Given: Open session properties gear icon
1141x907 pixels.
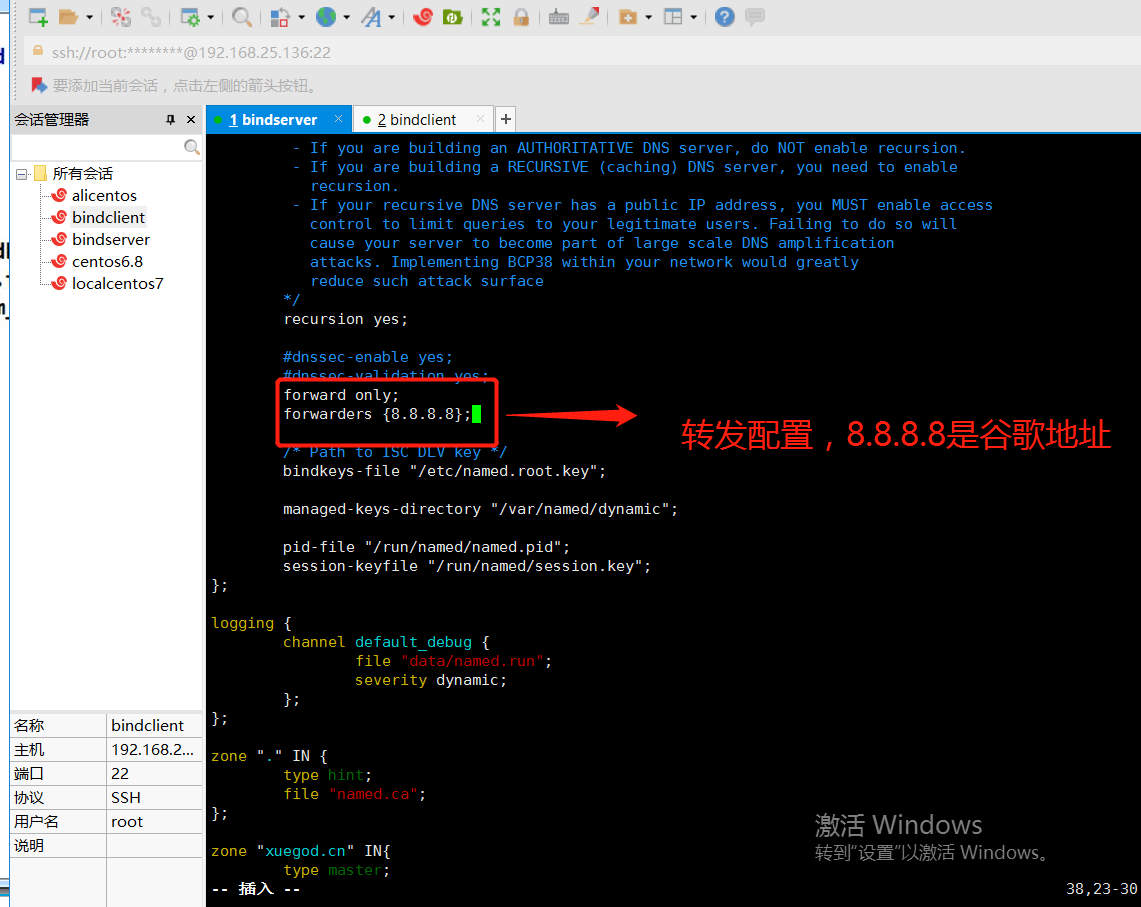Looking at the screenshot, I should [x=189, y=17].
